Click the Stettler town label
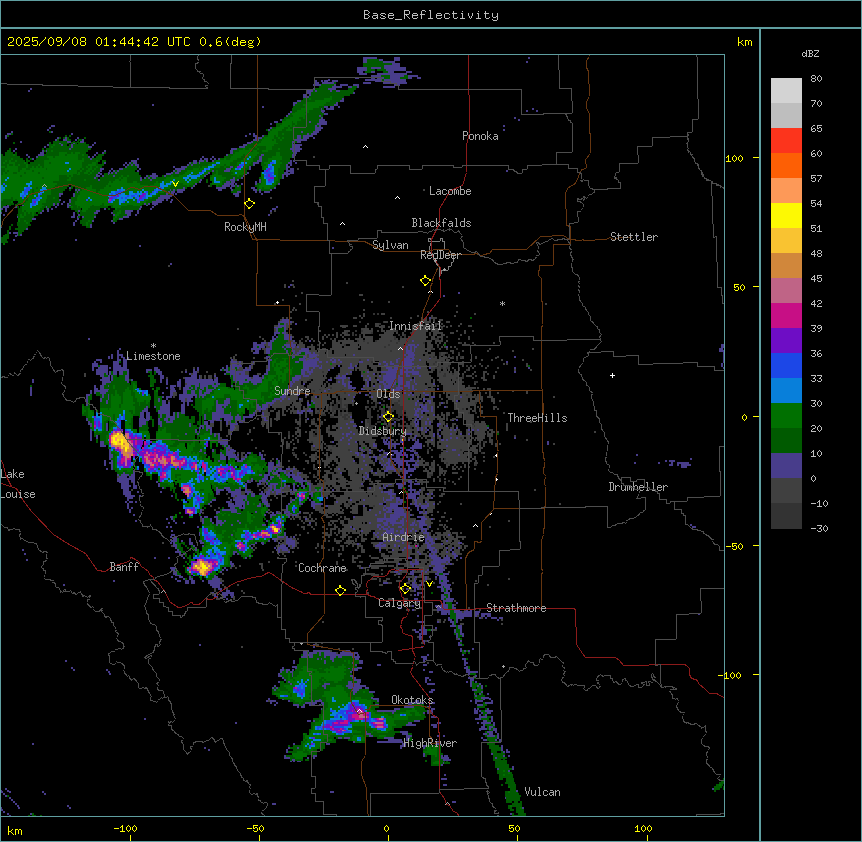 click(x=633, y=237)
